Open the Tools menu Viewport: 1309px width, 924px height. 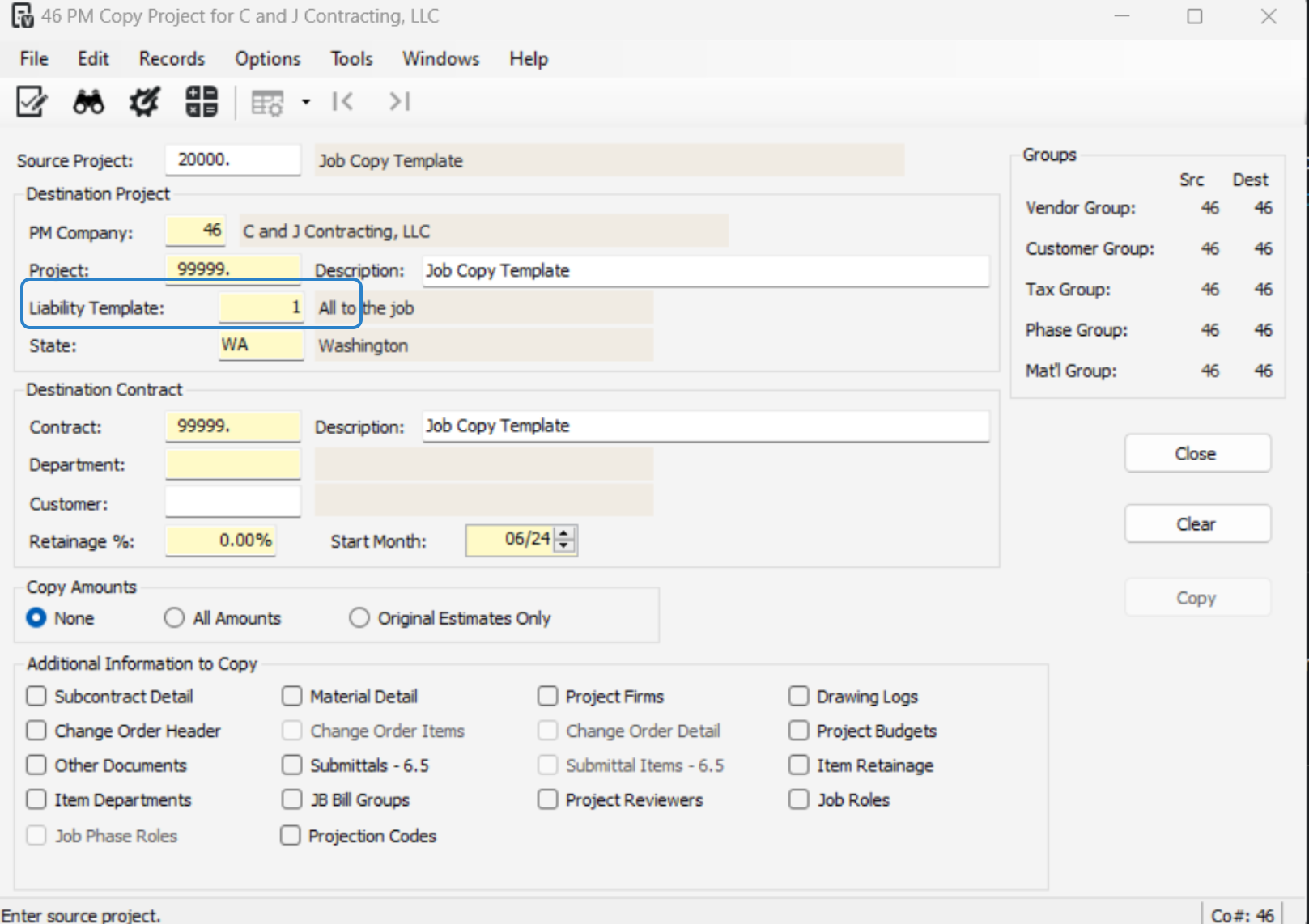click(351, 59)
